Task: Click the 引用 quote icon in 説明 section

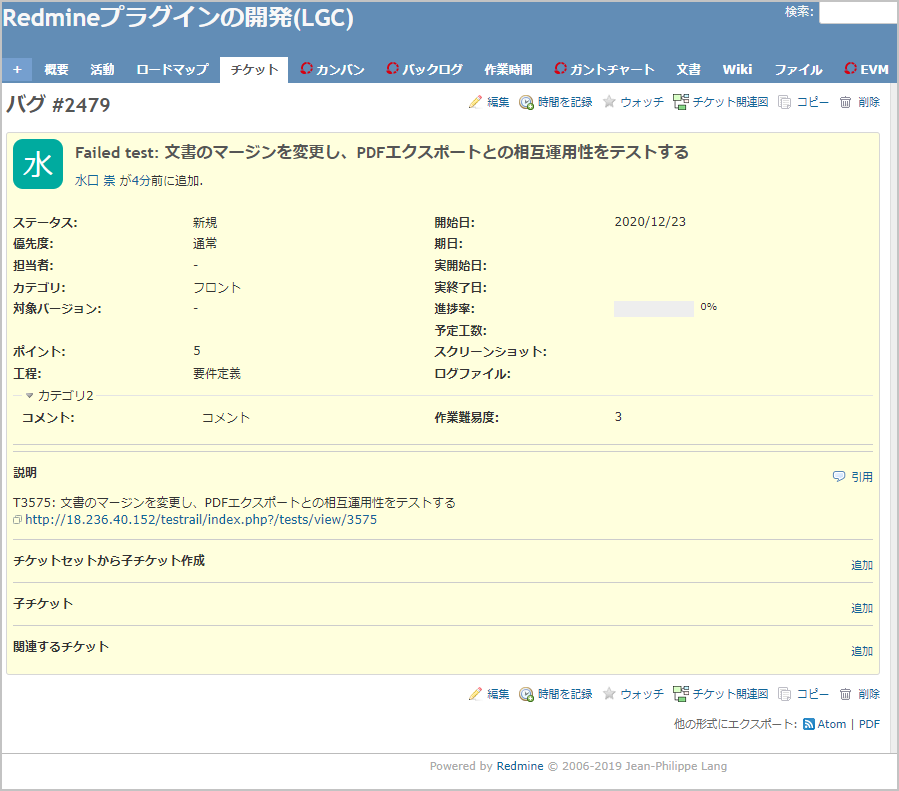Action: pyautogui.click(x=839, y=477)
